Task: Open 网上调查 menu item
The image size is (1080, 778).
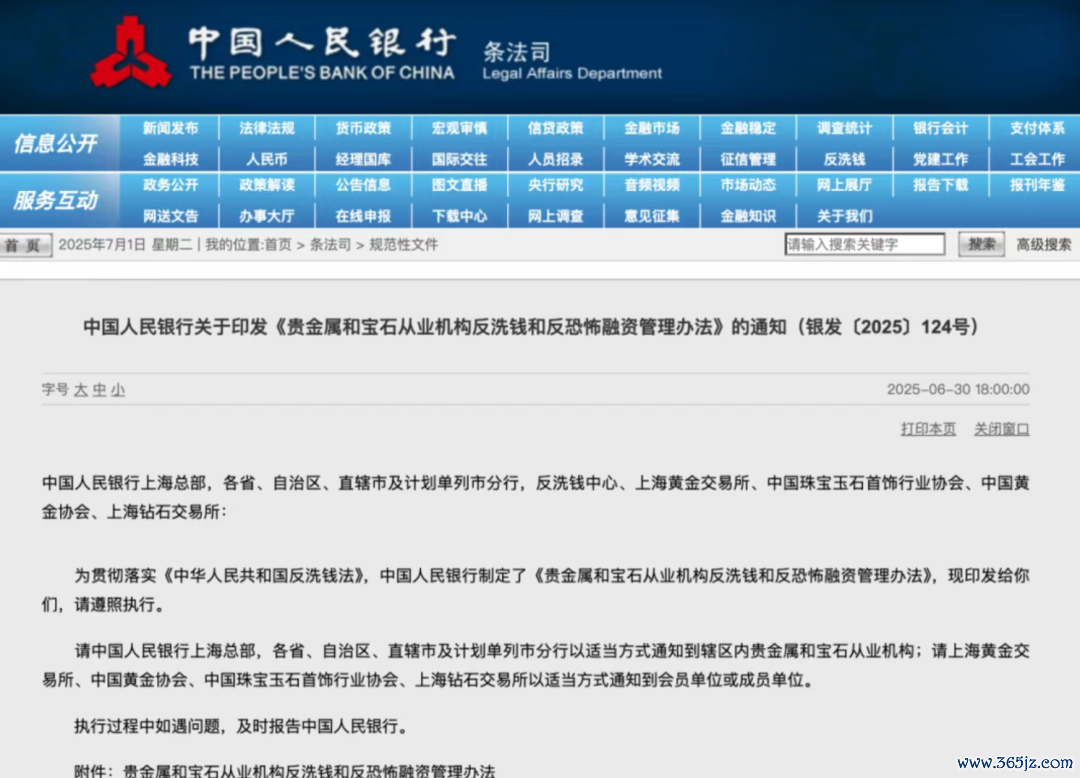Action: pos(555,216)
